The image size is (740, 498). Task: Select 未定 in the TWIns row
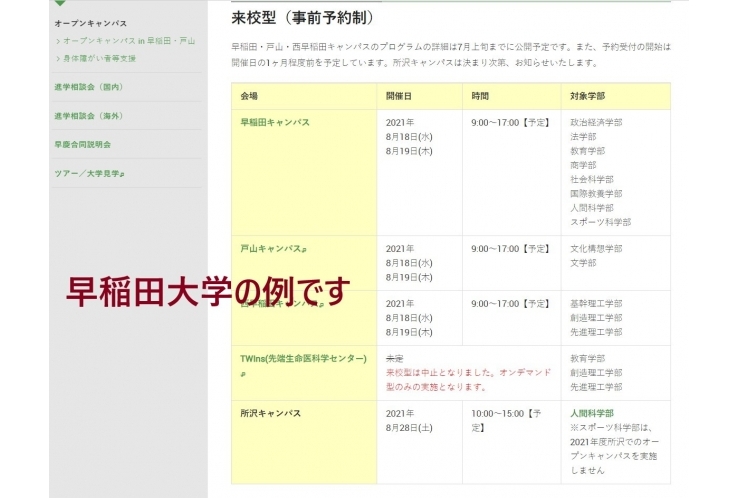click(x=395, y=359)
